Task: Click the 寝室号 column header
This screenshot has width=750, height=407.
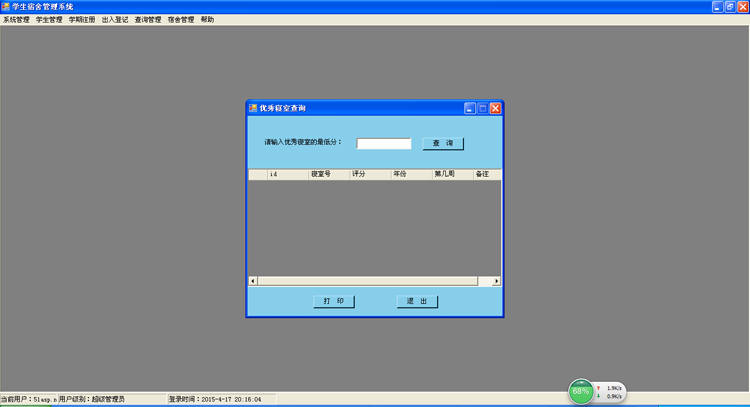Action: pos(329,174)
